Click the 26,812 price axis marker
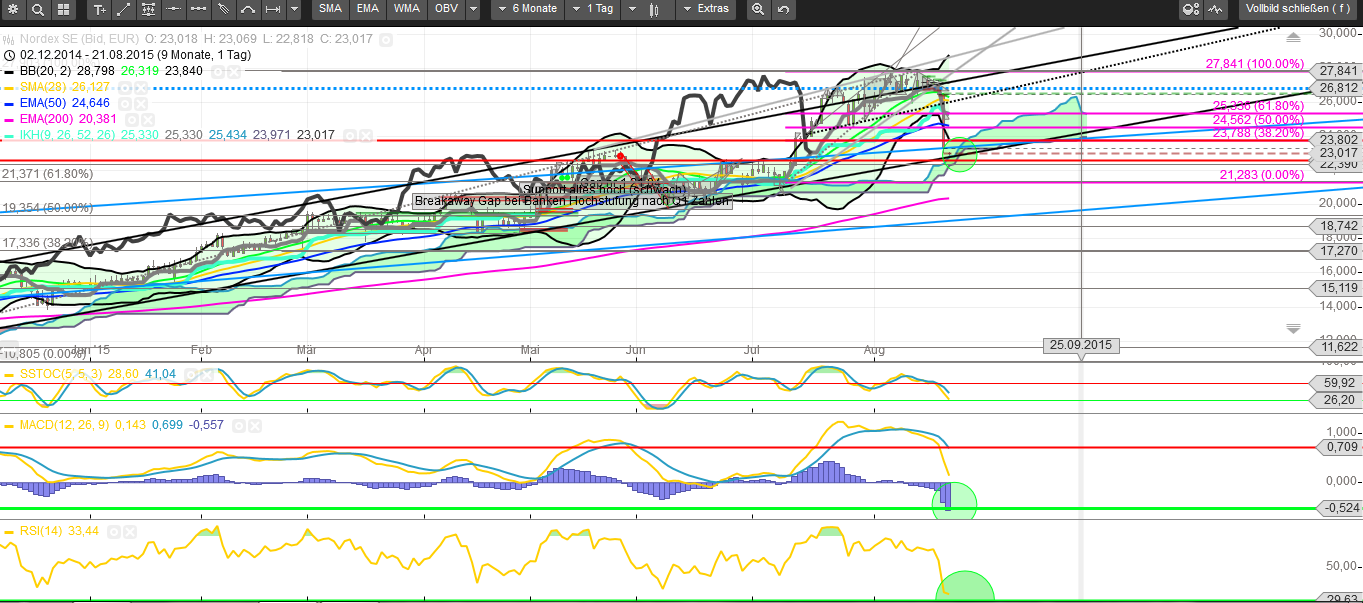This screenshot has height=603, width=1363. 1338,86
